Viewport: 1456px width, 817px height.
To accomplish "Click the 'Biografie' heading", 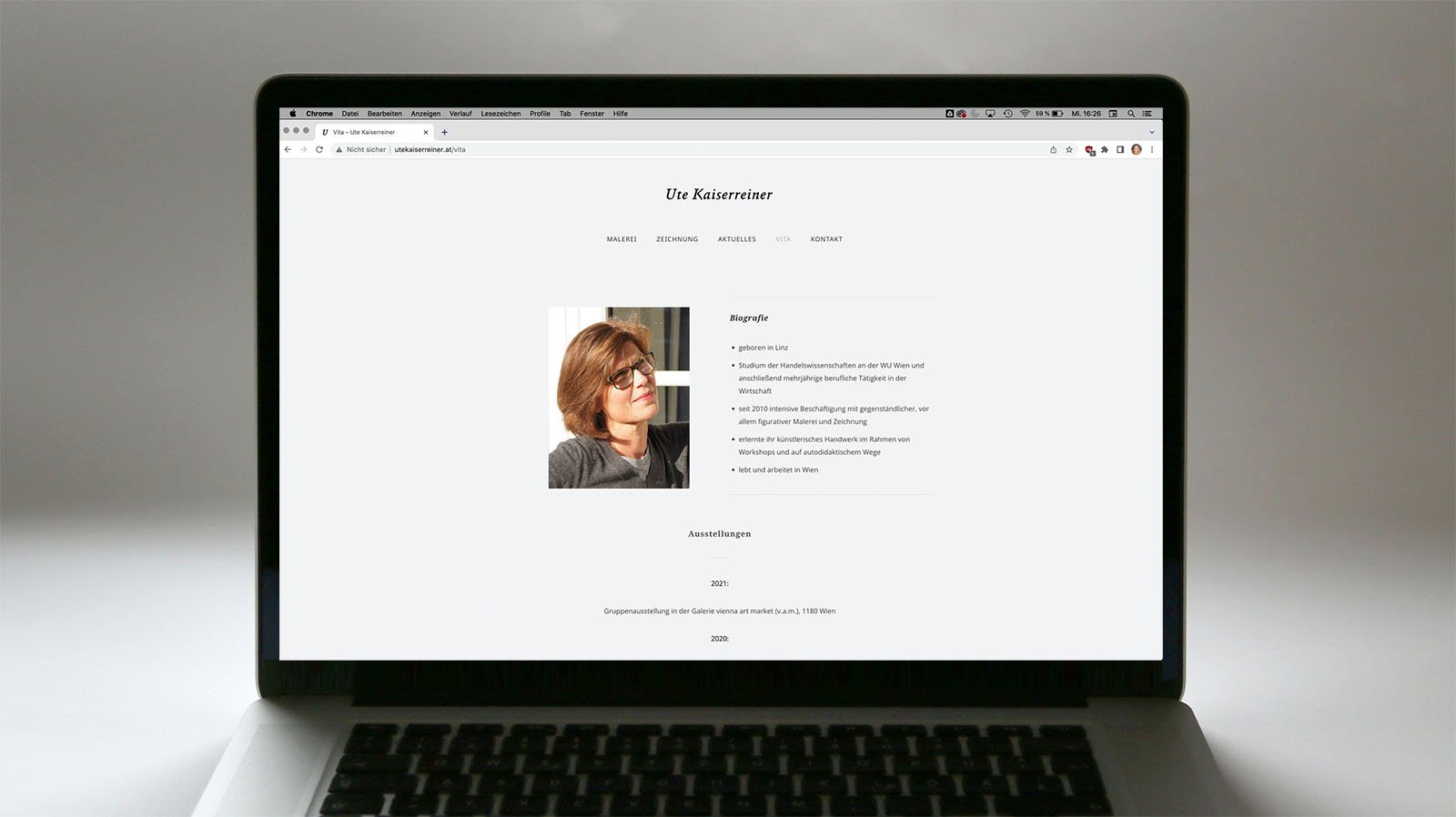I will 749,318.
